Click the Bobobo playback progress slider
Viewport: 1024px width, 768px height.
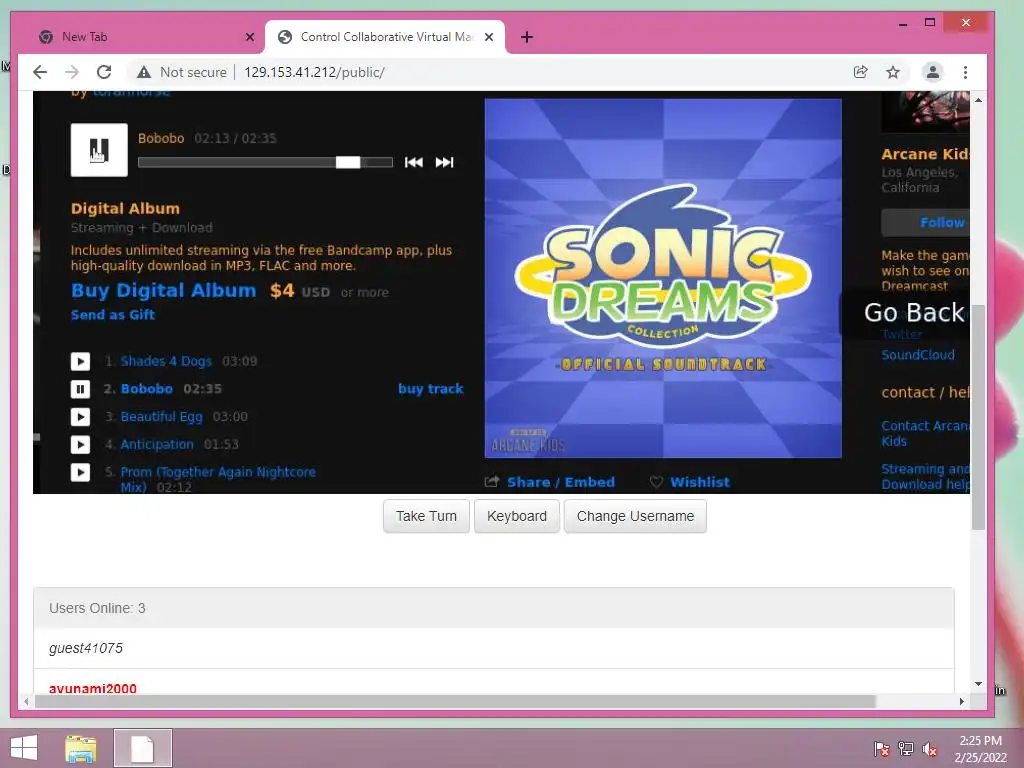click(265, 163)
